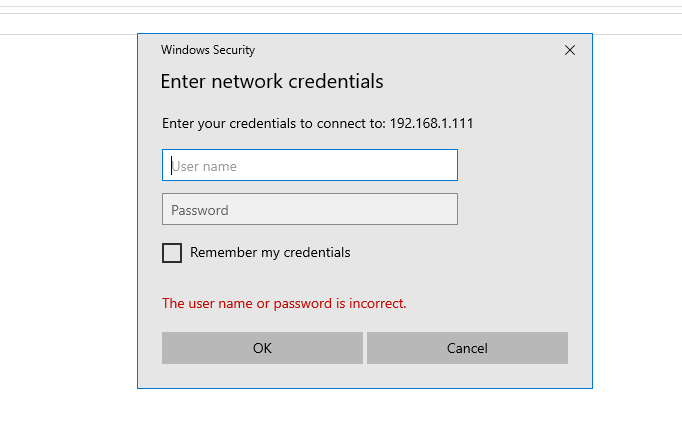This screenshot has width=682, height=430.
Task: Select the Password input field
Action: (310, 209)
